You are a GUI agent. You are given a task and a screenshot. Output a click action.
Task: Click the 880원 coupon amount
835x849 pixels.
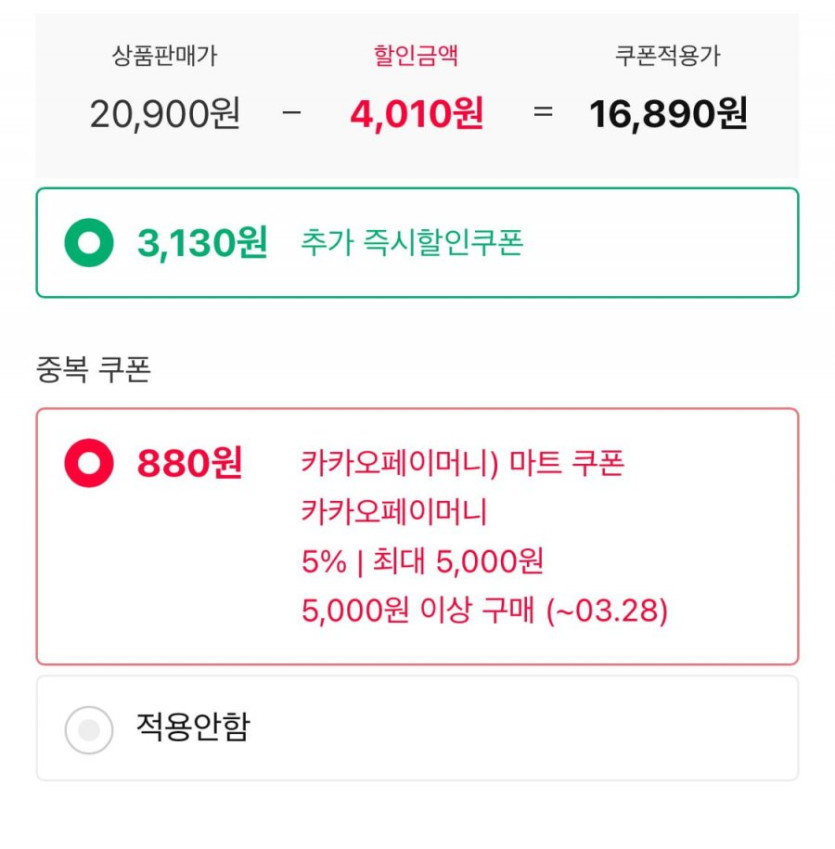190,463
